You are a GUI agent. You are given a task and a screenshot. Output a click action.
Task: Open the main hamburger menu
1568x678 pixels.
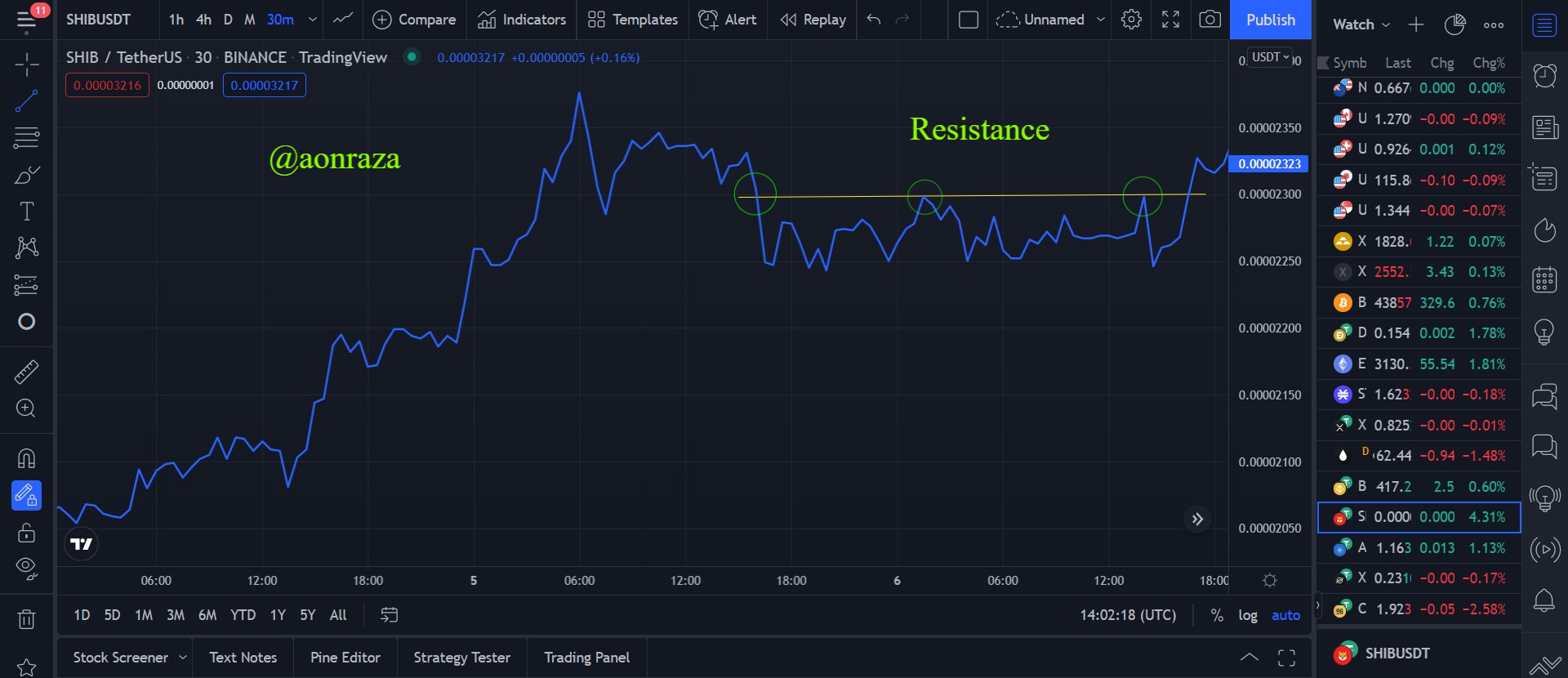pyautogui.click(x=26, y=20)
